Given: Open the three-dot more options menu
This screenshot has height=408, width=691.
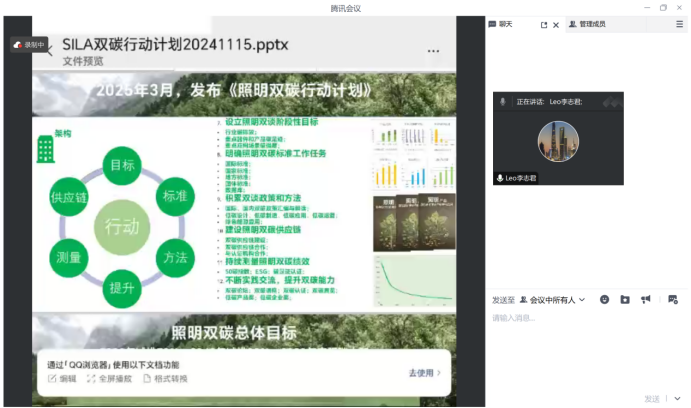Looking at the screenshot, I should (433, 51).
